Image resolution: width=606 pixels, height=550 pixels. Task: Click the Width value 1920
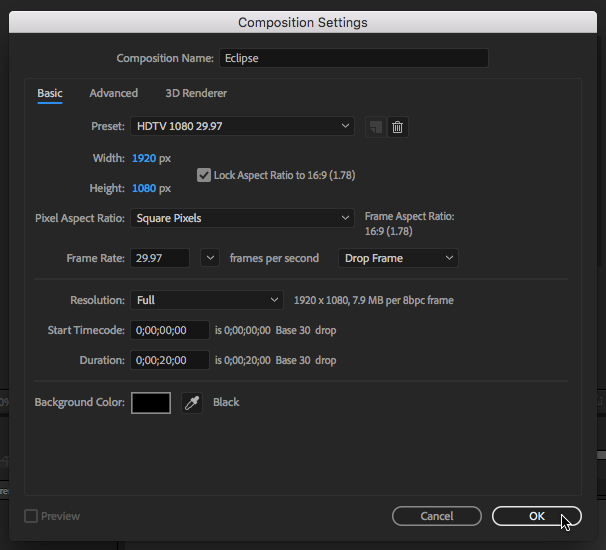point(143,158)
